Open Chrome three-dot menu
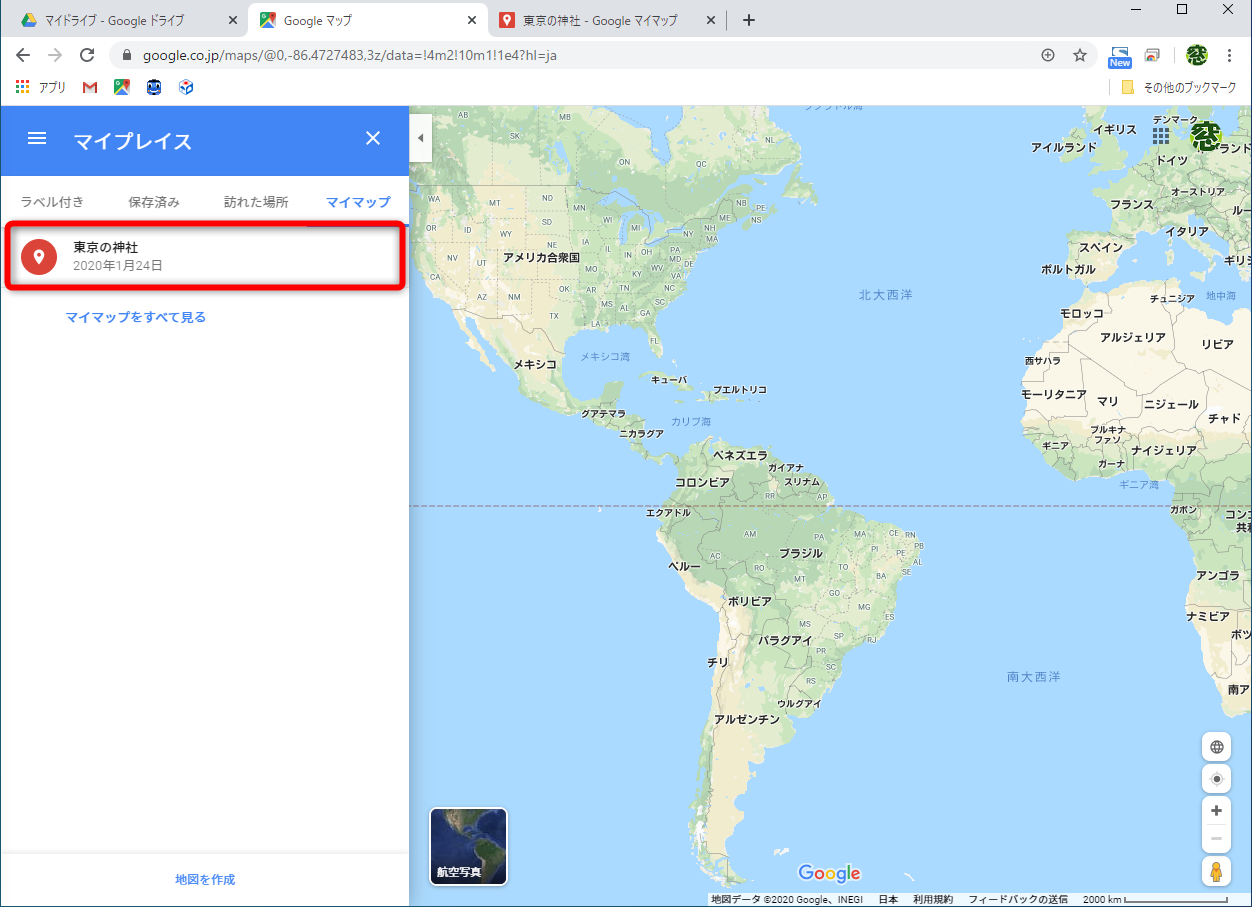Viewport: 1252px width, 907px height. click(x=1229, y=55)
